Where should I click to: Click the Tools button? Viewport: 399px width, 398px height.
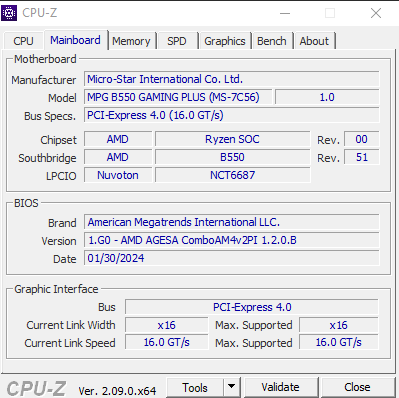tap(195, 387)
